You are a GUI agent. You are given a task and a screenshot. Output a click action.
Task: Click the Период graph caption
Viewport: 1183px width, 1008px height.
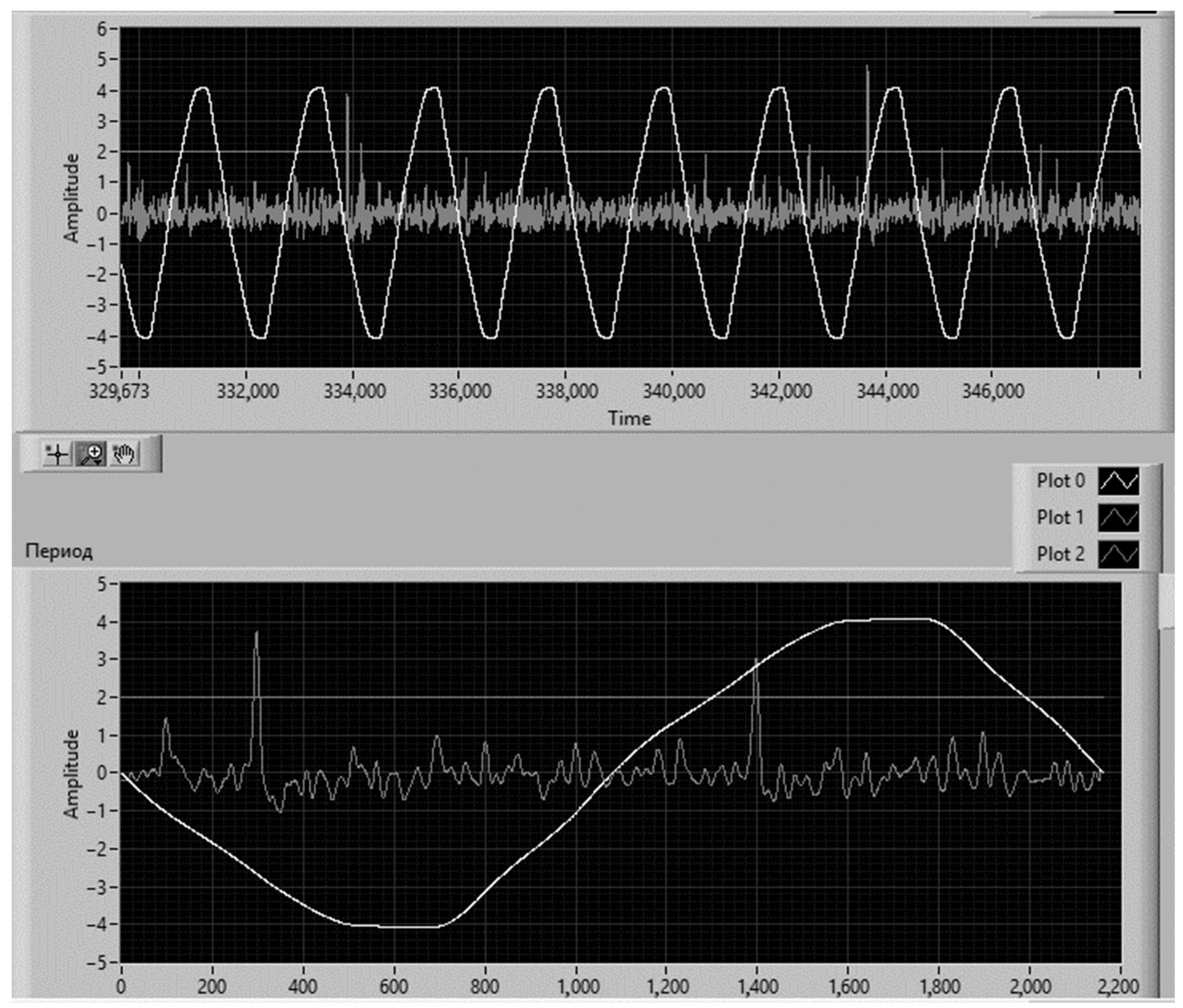pyautogui.click(x=59, y=552)
